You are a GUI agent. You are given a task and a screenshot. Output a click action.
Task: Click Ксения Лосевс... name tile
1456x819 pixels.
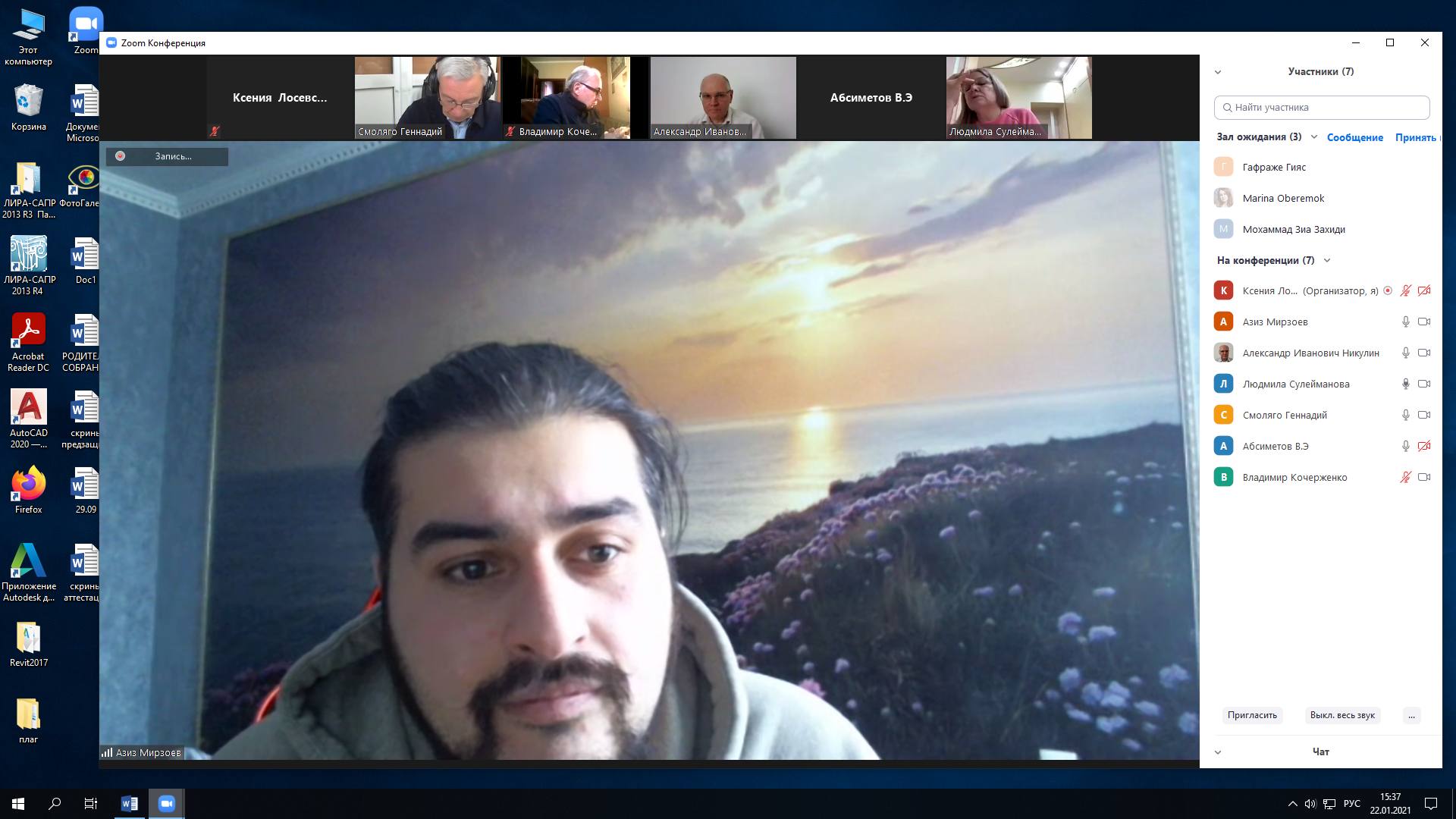[x=280, y=98]
